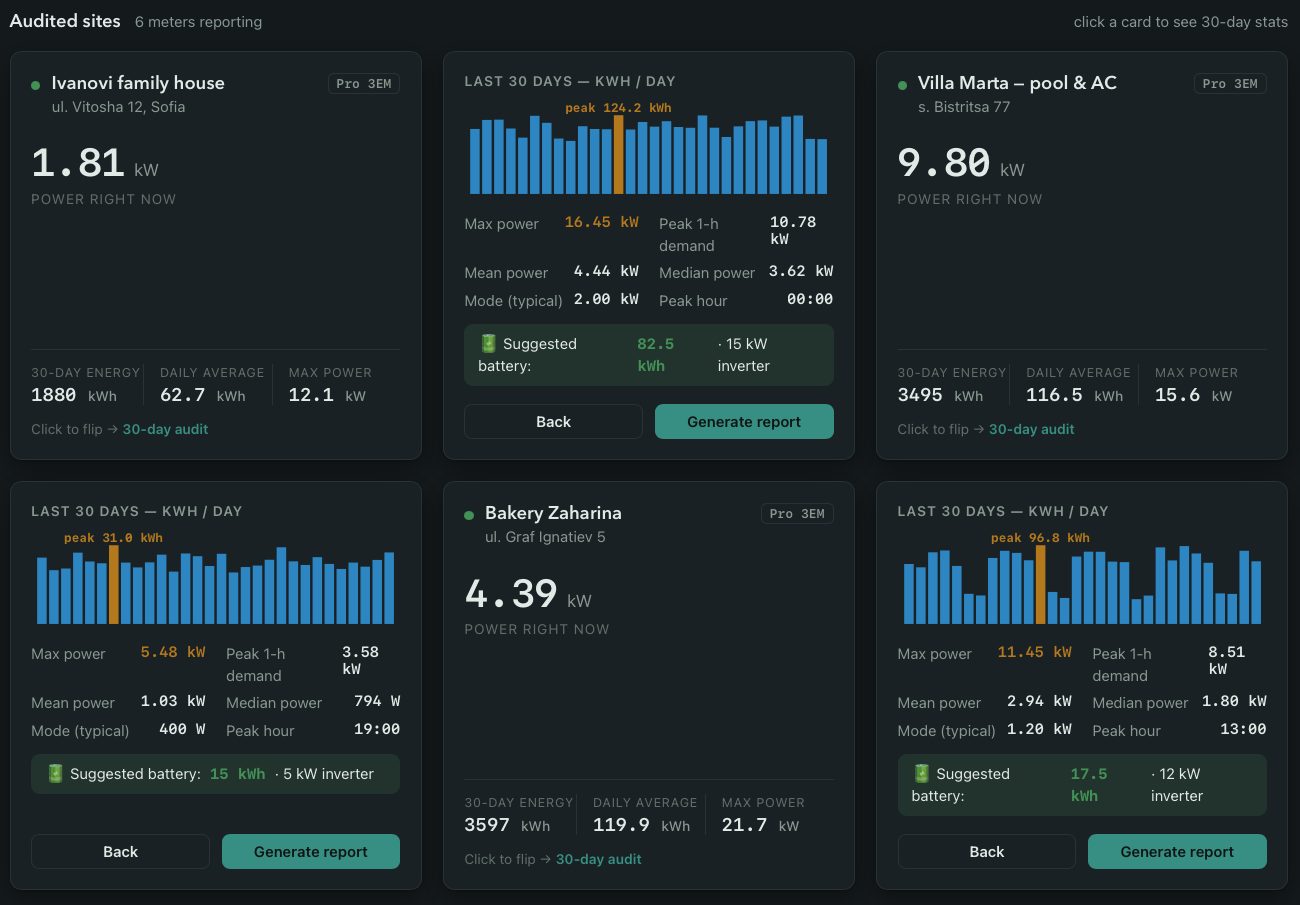This screenshot has width=1300, height=905.
Task: Click the 4.39 kW power reading
Action: pyautogui.click(x=528, y=594)
